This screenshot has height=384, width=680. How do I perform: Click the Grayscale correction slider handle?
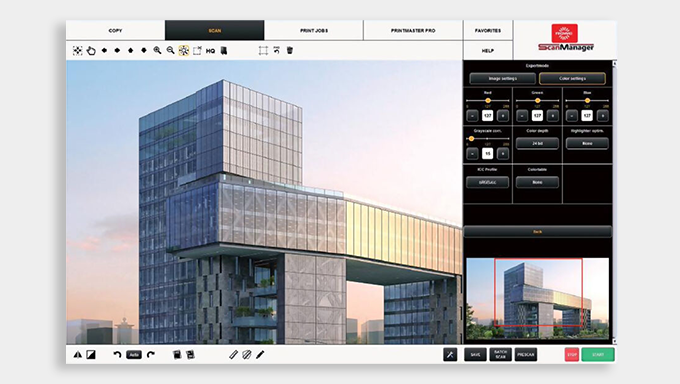pyautogui.click(x=471, y=139)
